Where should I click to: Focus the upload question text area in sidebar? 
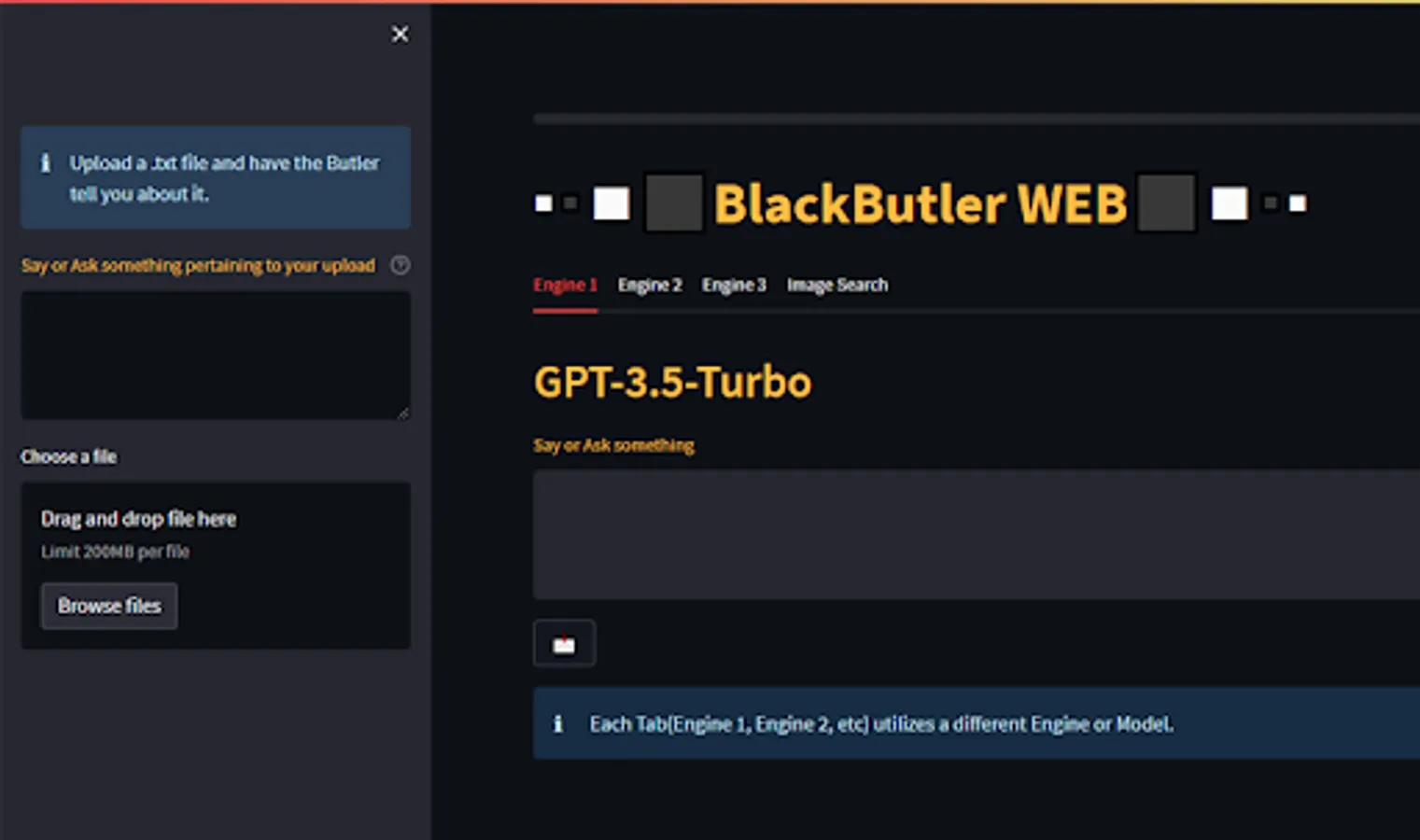point(216,356)
